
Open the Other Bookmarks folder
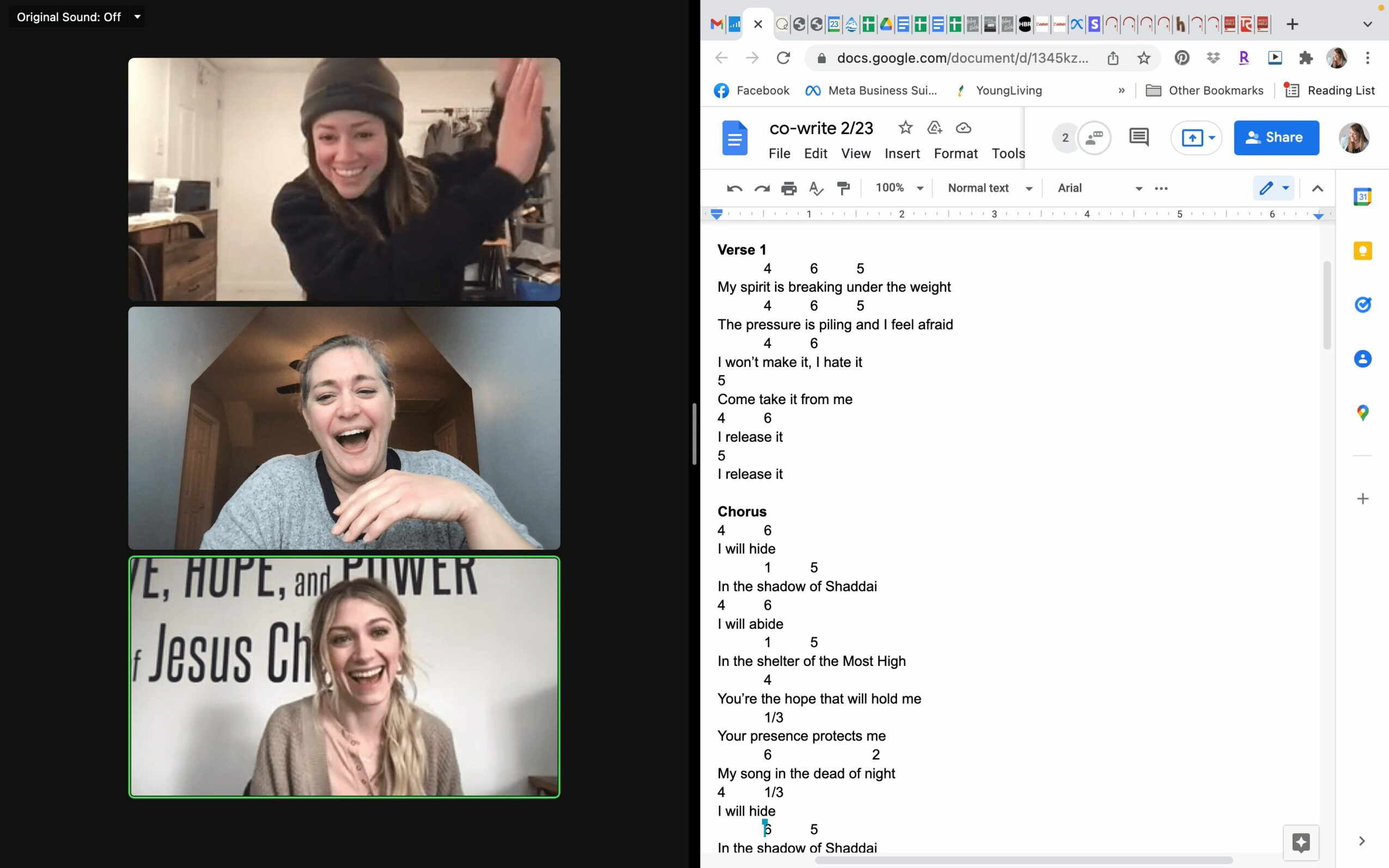coord(1204,91)
